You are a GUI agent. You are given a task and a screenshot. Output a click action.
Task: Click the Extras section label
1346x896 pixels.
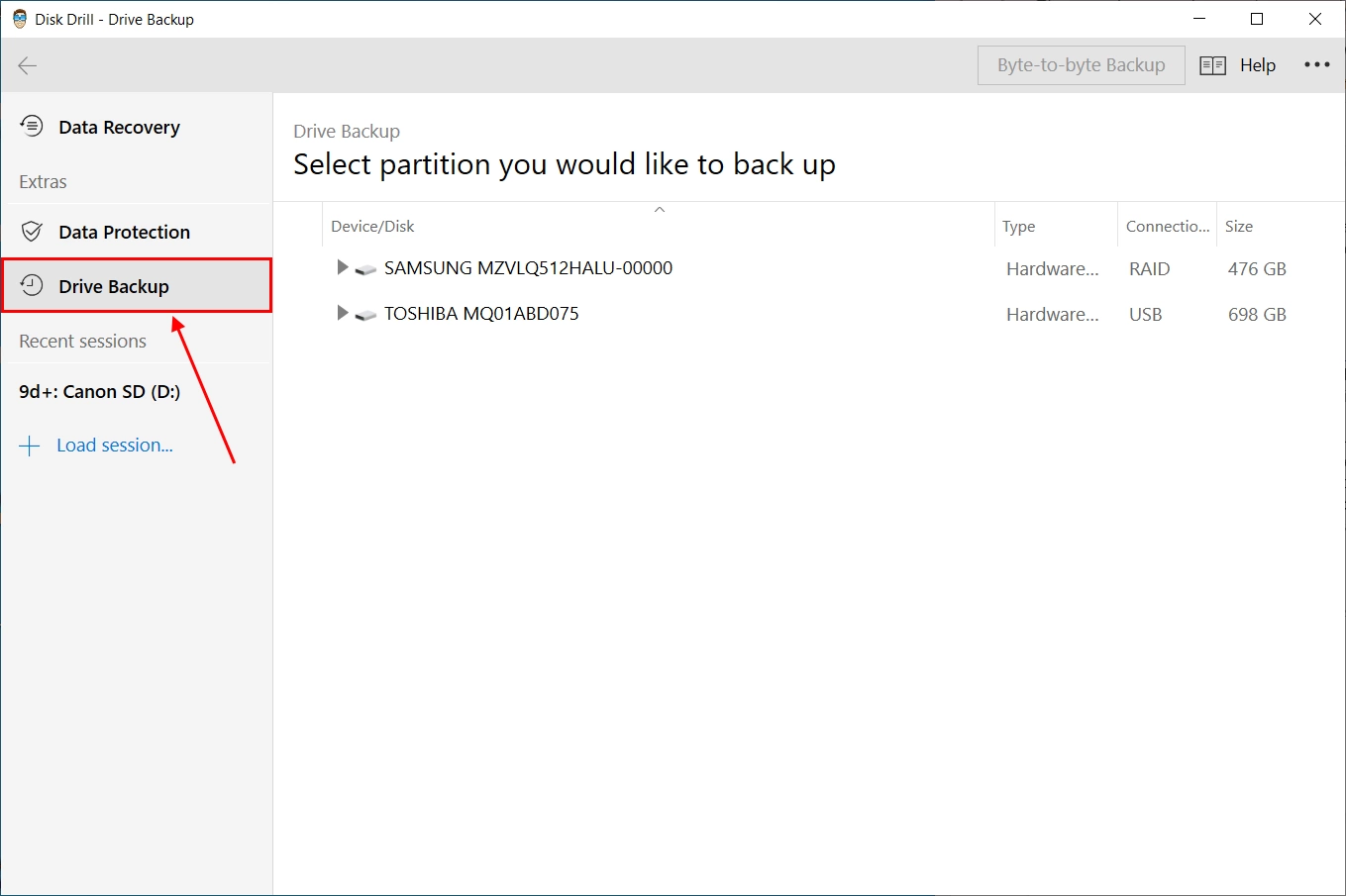43,182
